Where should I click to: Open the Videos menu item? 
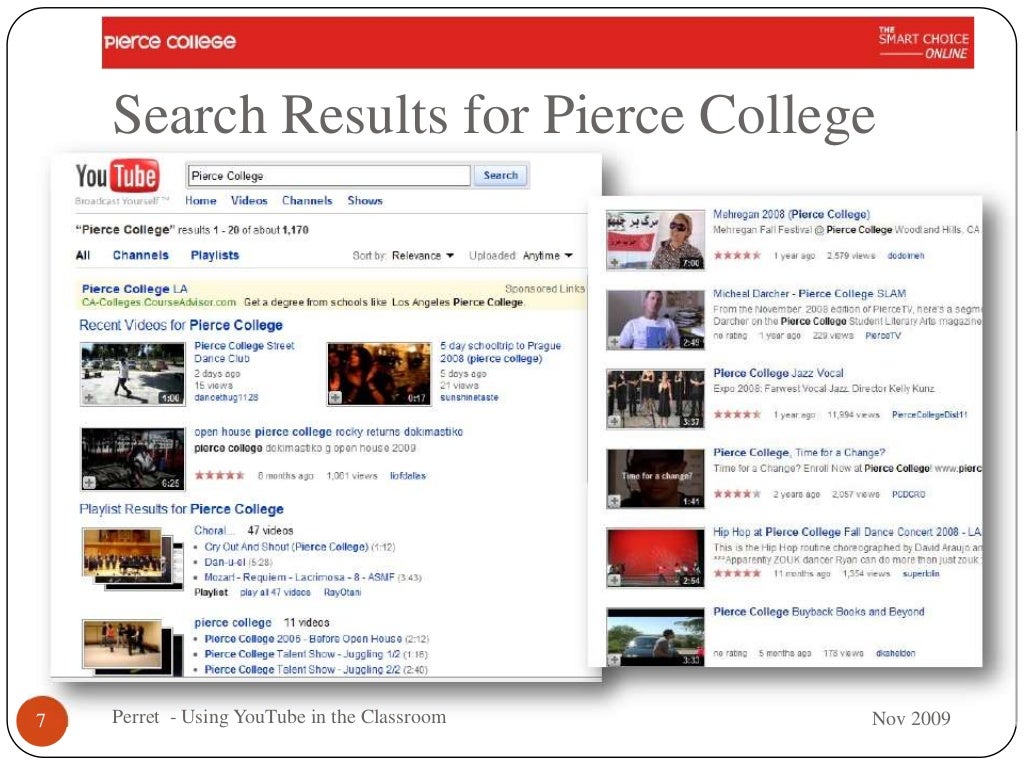tap(249, 200)
